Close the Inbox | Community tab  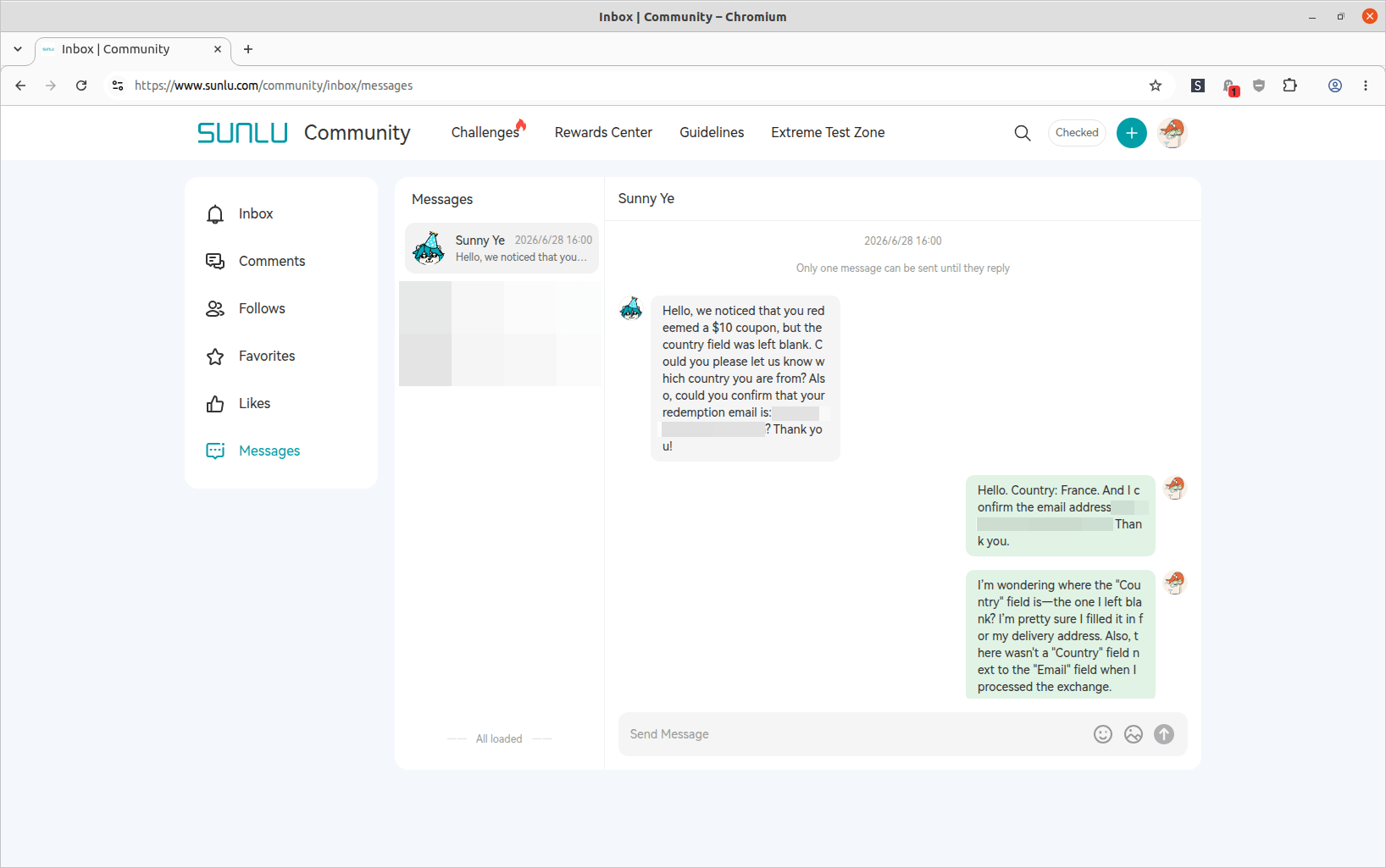[x=218, y=49]
